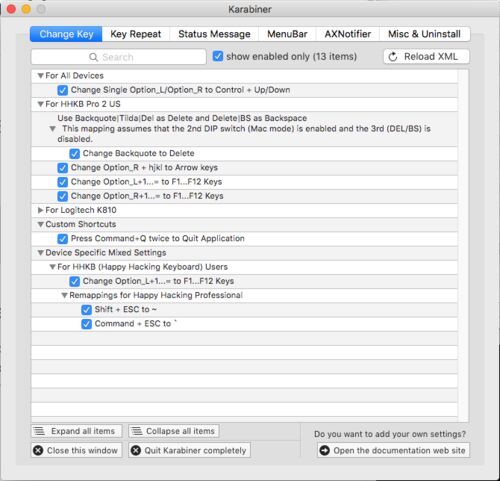Click the X icon on Quit Karabiner completely
The height and width of the screenshot is (481, 500).
[136, 450]
